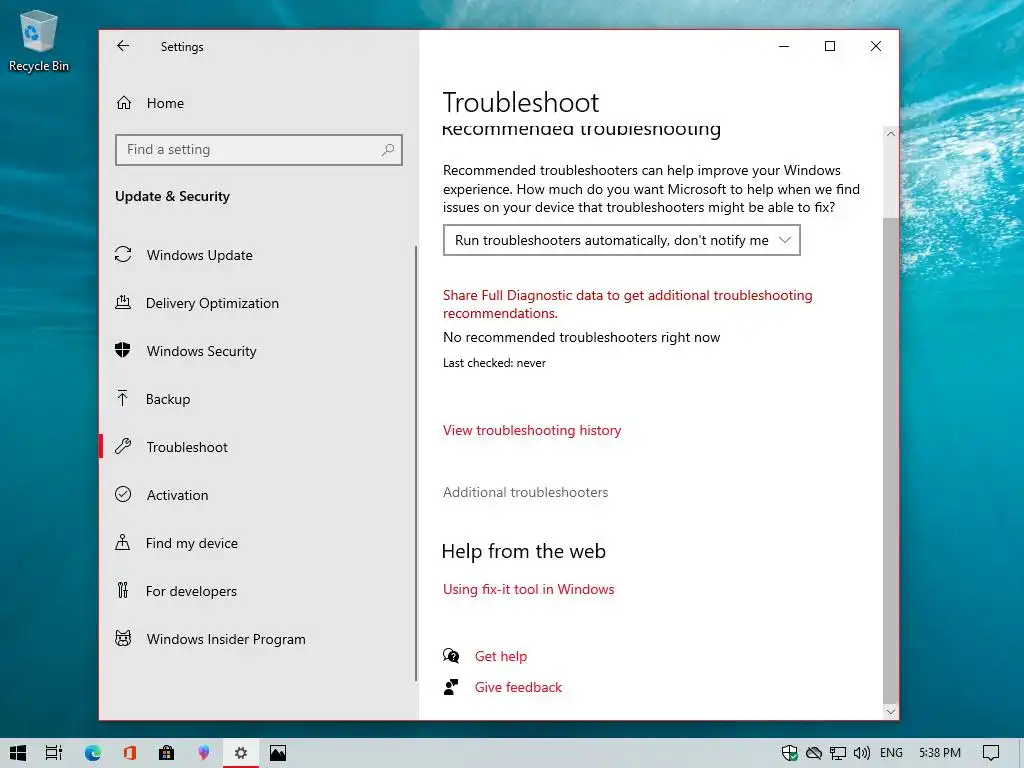Image resolution: width=1024 pixels, height=768 pixels.
Task: Click Windows Security tray icon
Action: pos(790,753)
